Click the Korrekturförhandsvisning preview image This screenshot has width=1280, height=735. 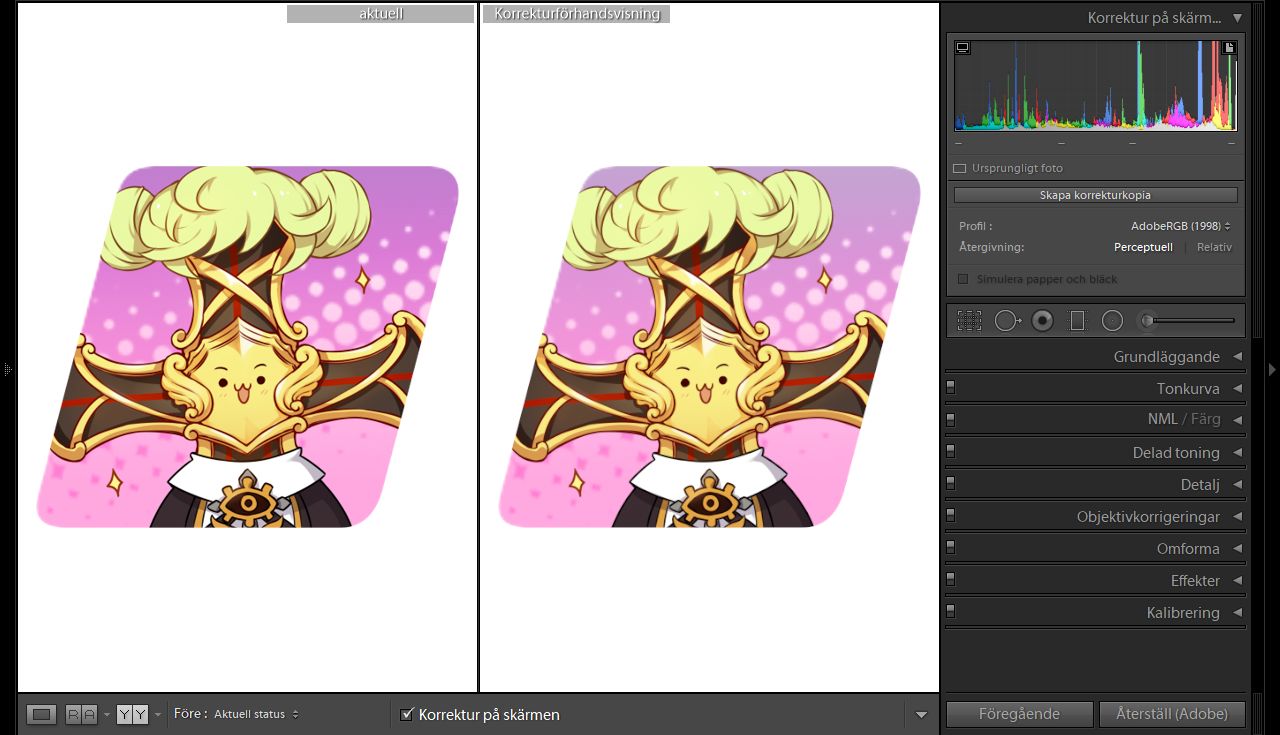[x=710, y=346]
